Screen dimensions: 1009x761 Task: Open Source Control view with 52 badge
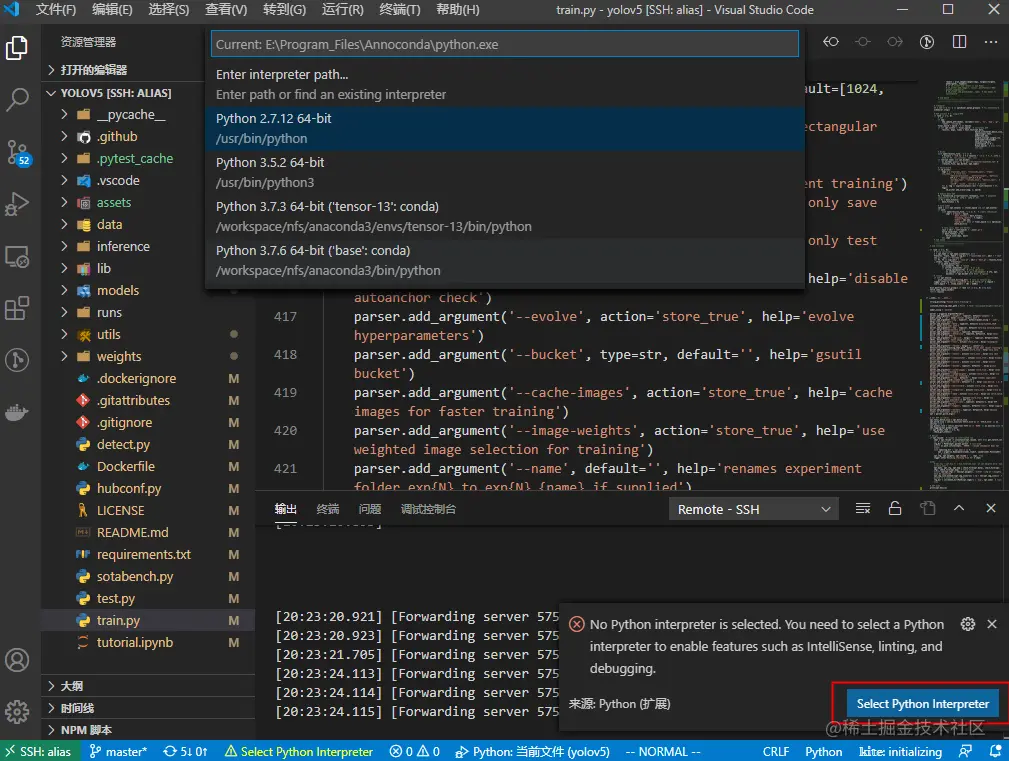click(18, 152)
